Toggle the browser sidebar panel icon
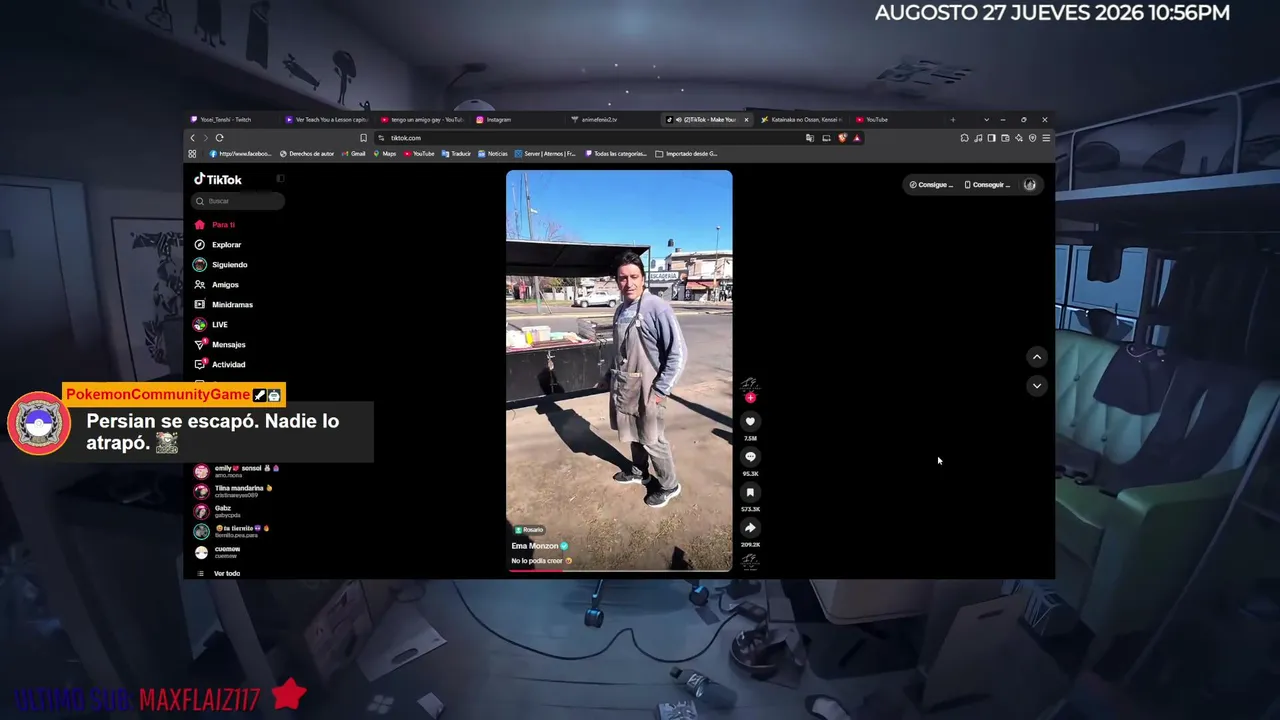This screenshot has height=720, width=1280. 991,138
